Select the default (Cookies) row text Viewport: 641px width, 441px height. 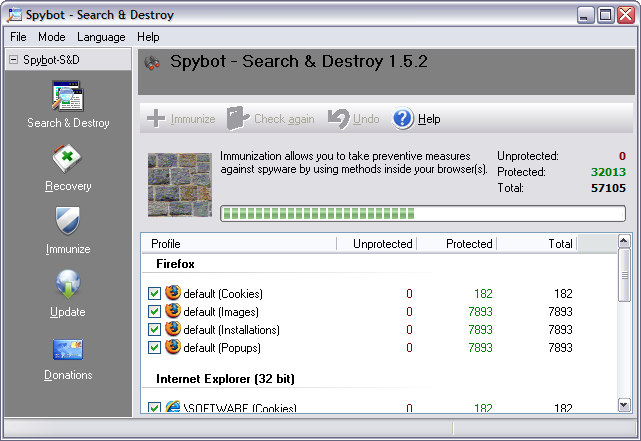click(223, 294)
